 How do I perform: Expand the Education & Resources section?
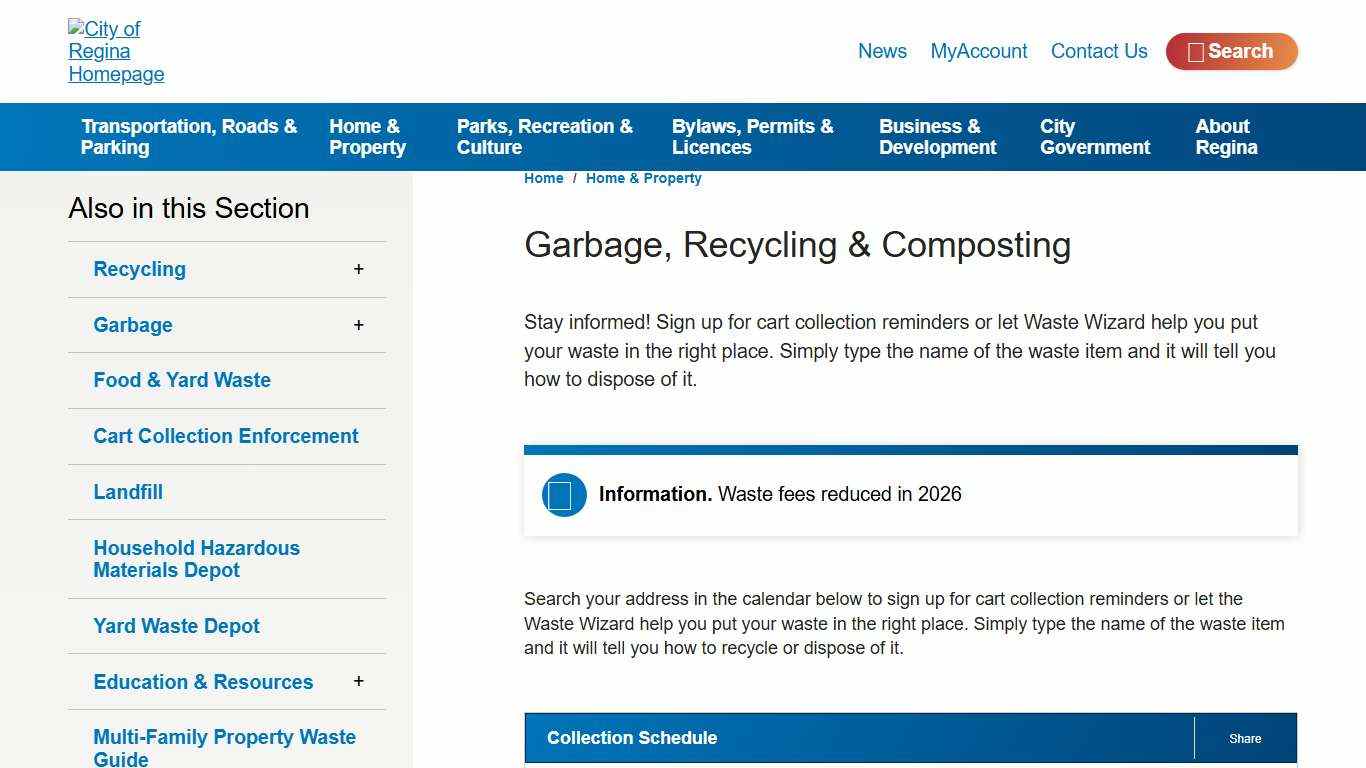coord(358,681)
